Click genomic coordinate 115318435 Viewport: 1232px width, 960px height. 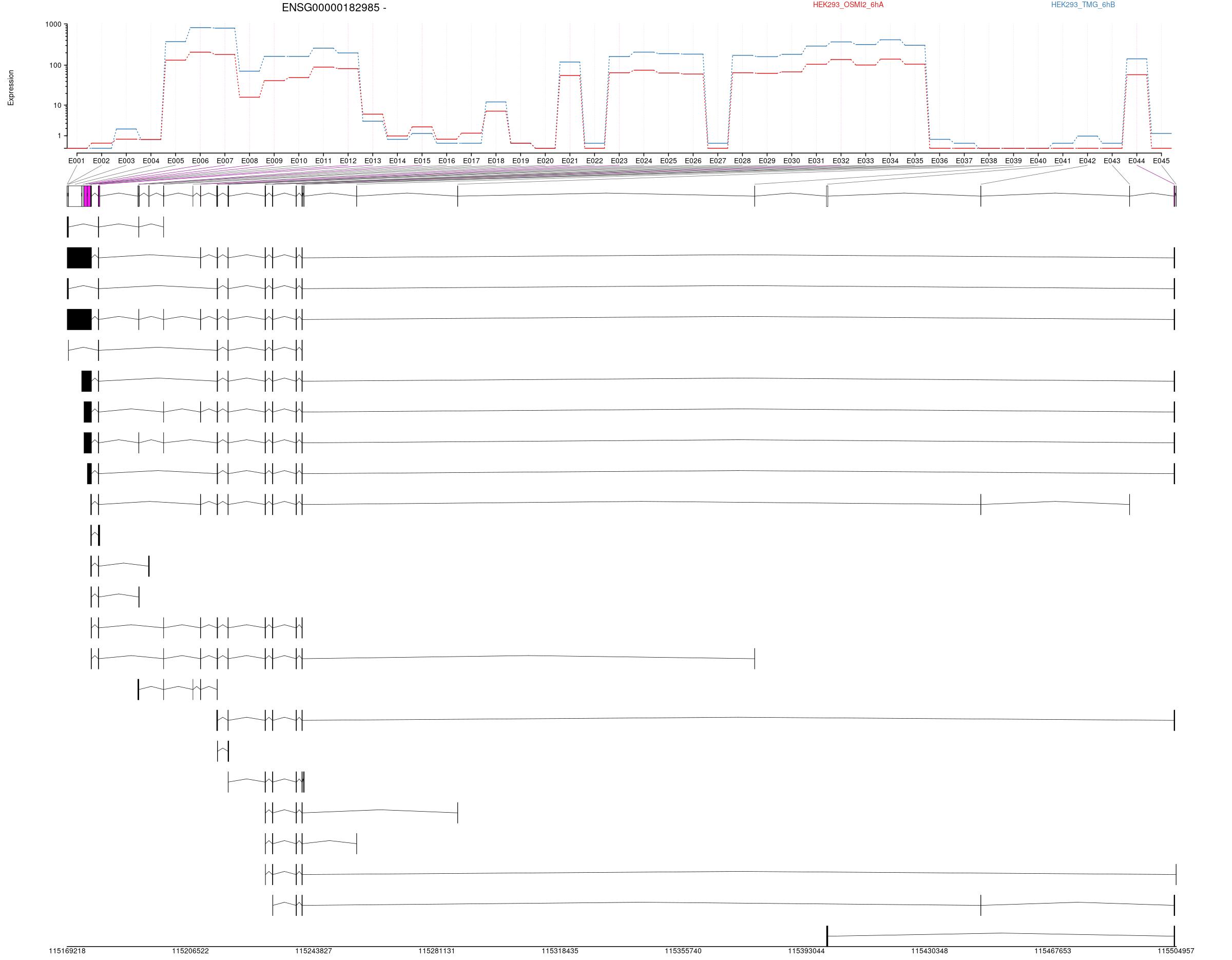click(560, 951)
